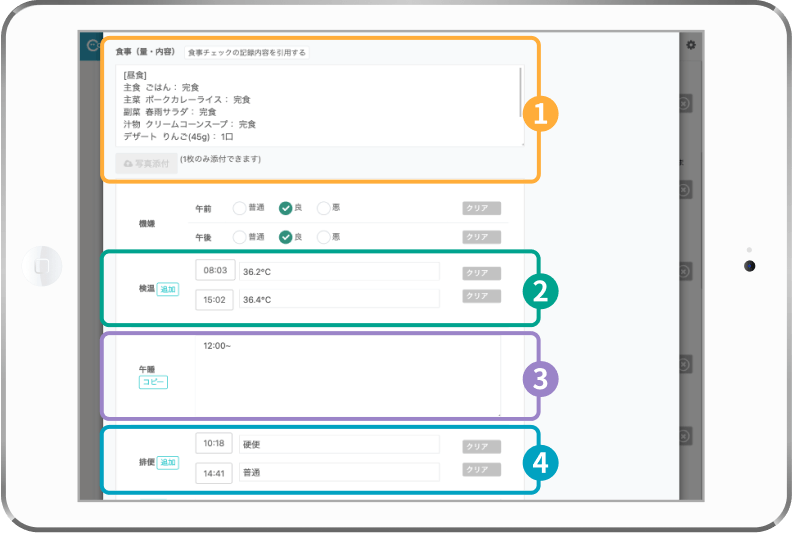Click the meal textarea scrollbar
Screen dimensions: 792x534
pyautogui.click(x=520, y=92)
